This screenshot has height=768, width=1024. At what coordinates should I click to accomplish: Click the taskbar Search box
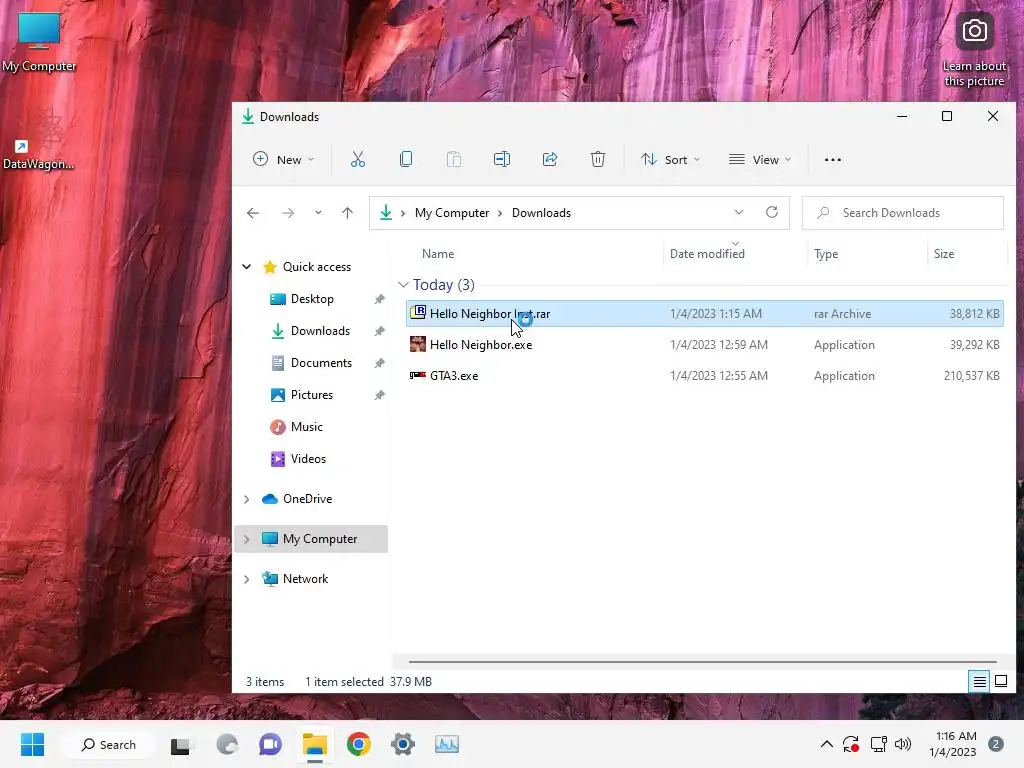pyautogui.click(x=108, y=744)
